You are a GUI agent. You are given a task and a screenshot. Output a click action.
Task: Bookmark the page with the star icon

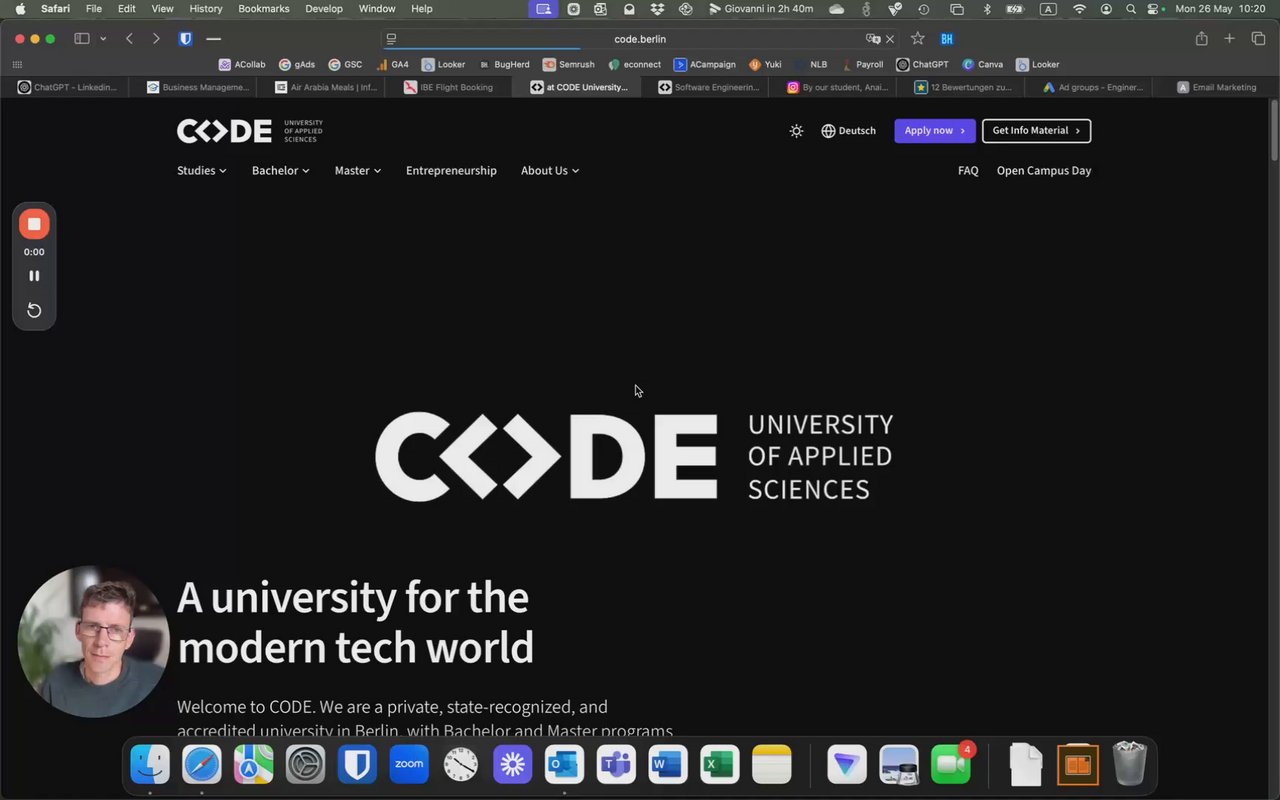(918, 39)
